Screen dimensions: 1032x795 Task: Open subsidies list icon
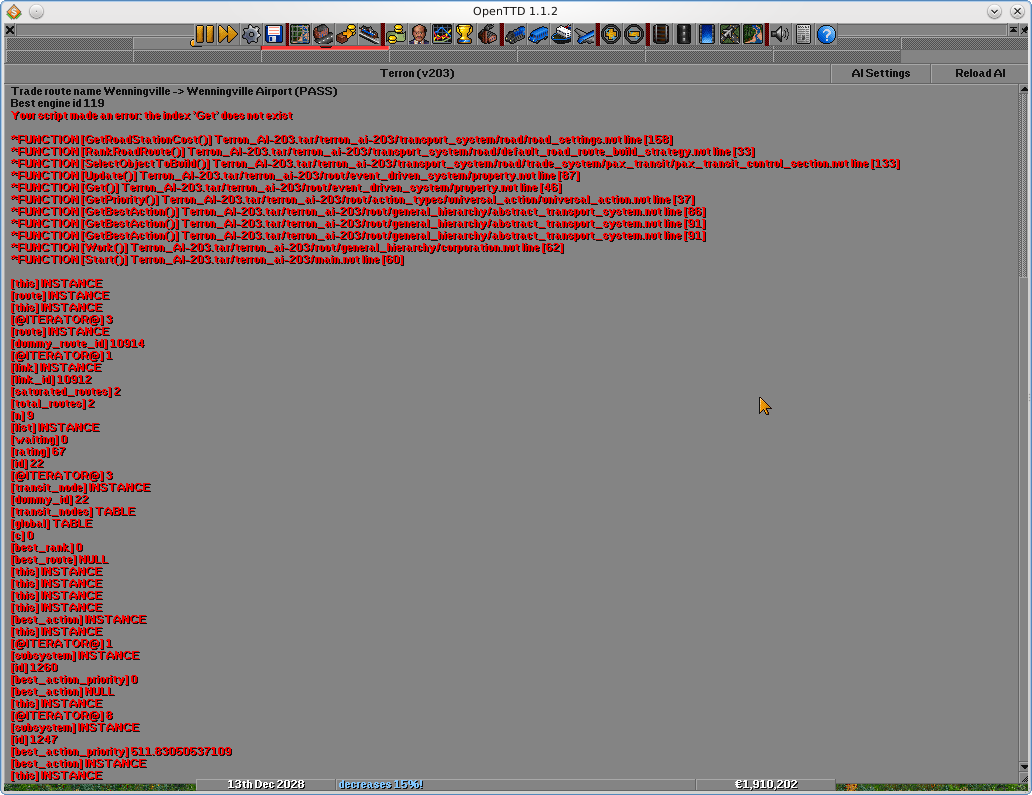click(346, 34)
